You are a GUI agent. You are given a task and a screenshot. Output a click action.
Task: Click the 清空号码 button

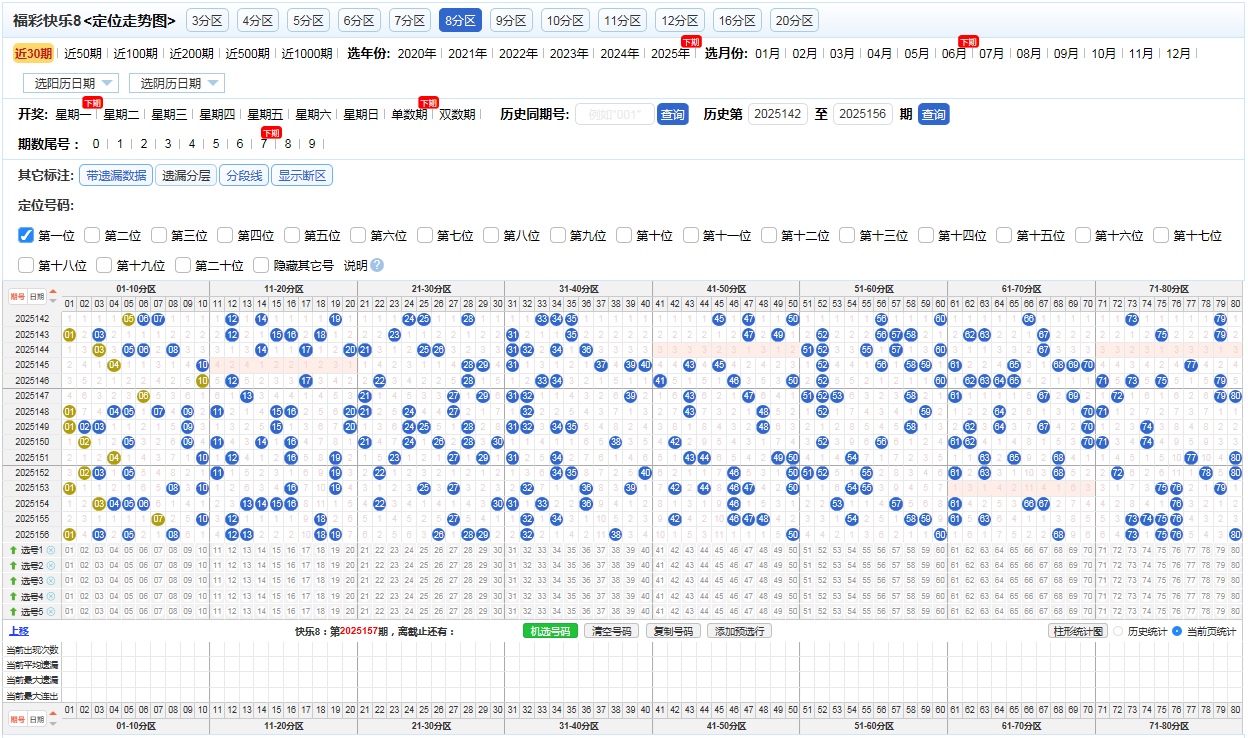point(612,631)
